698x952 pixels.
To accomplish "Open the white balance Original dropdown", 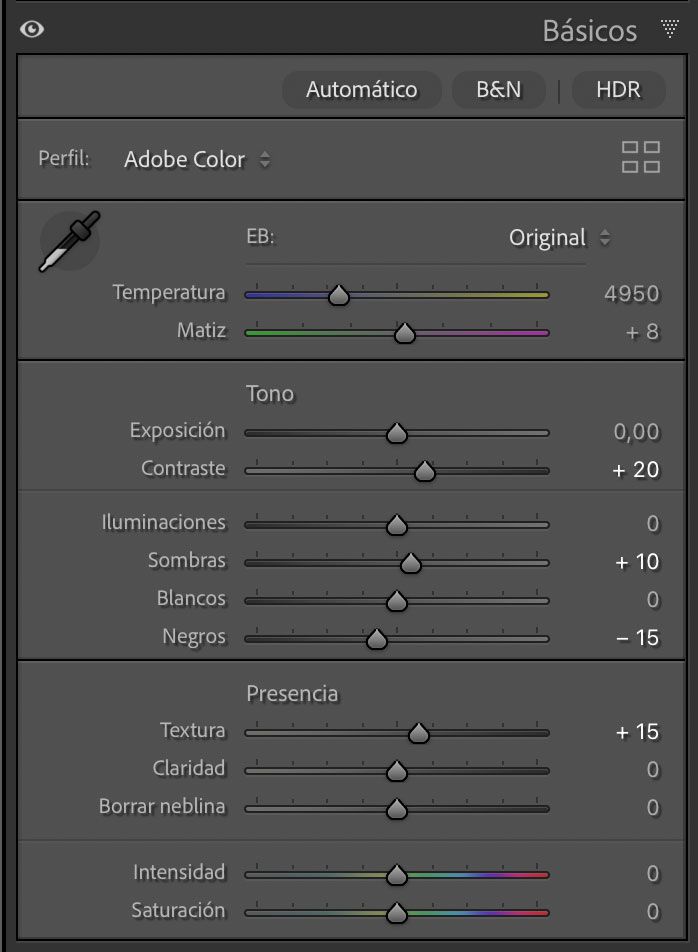I will coord(559,238).
